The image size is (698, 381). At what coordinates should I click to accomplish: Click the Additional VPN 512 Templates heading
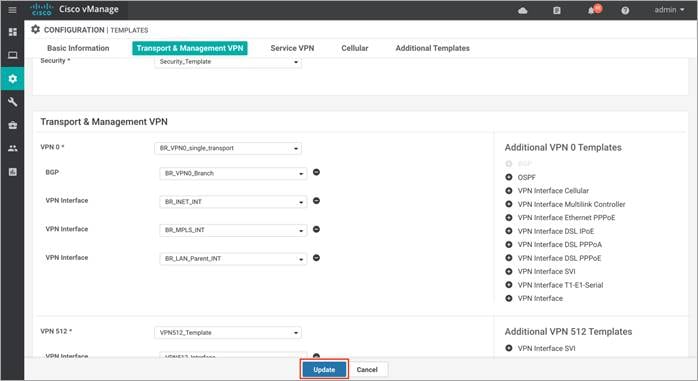(568, 332)
